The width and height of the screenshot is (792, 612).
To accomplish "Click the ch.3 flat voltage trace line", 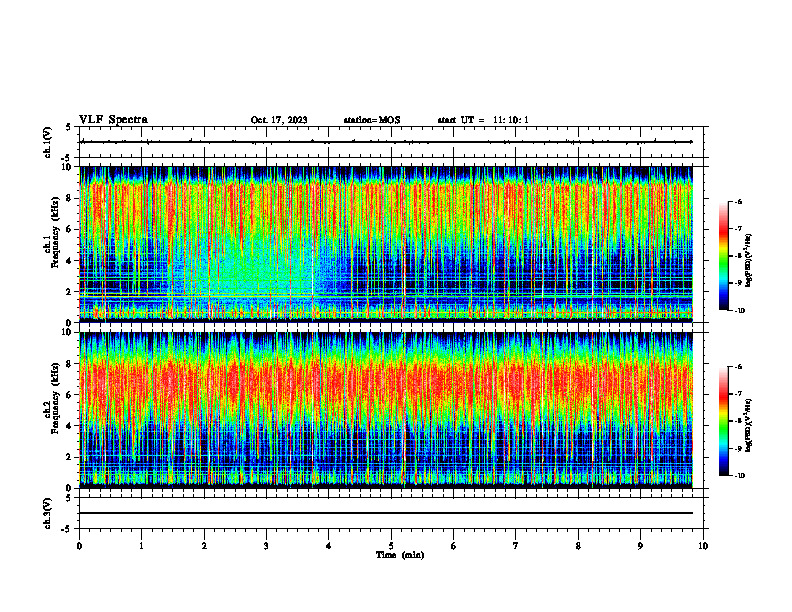I will 386,513.
